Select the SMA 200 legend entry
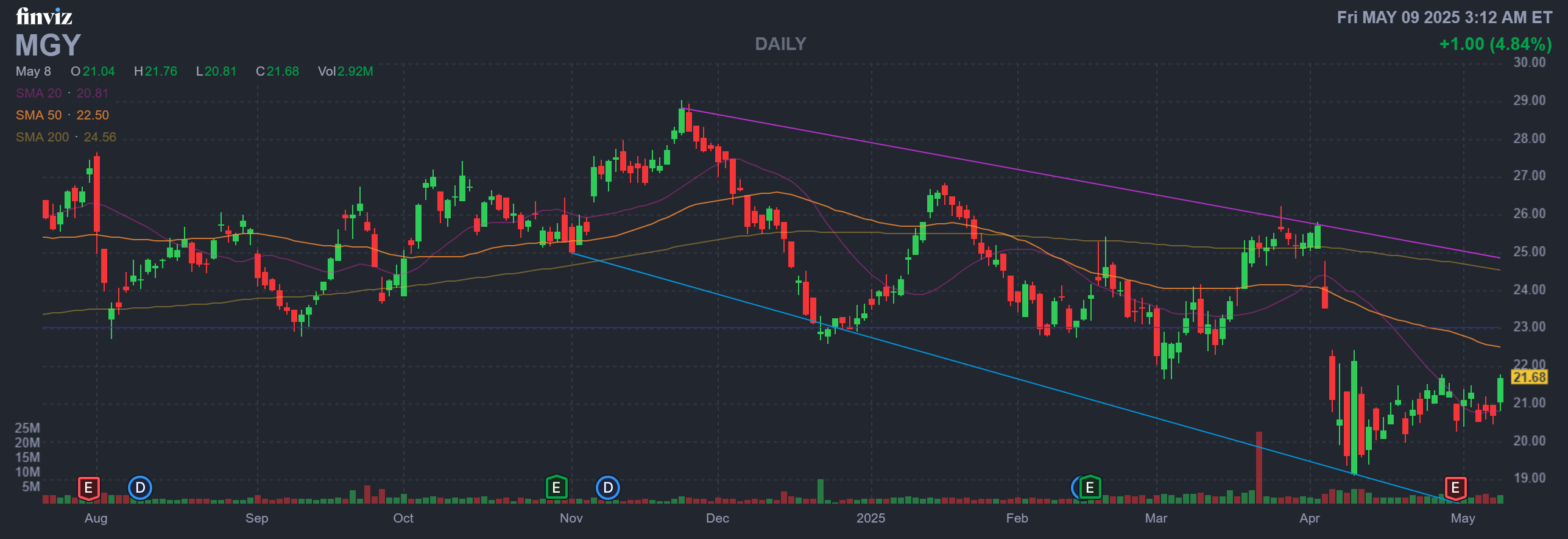 (x=66, y=137)
